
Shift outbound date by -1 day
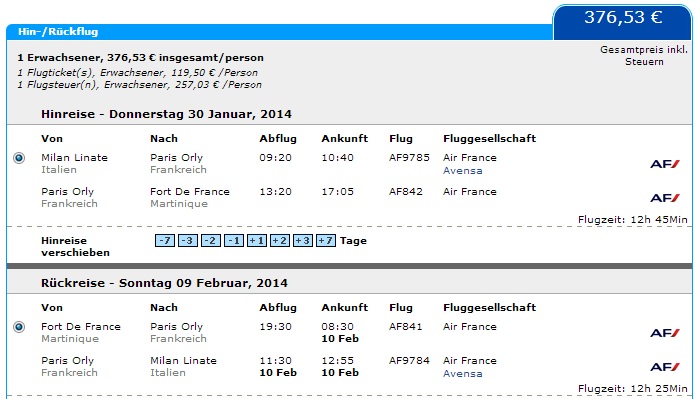234,241
